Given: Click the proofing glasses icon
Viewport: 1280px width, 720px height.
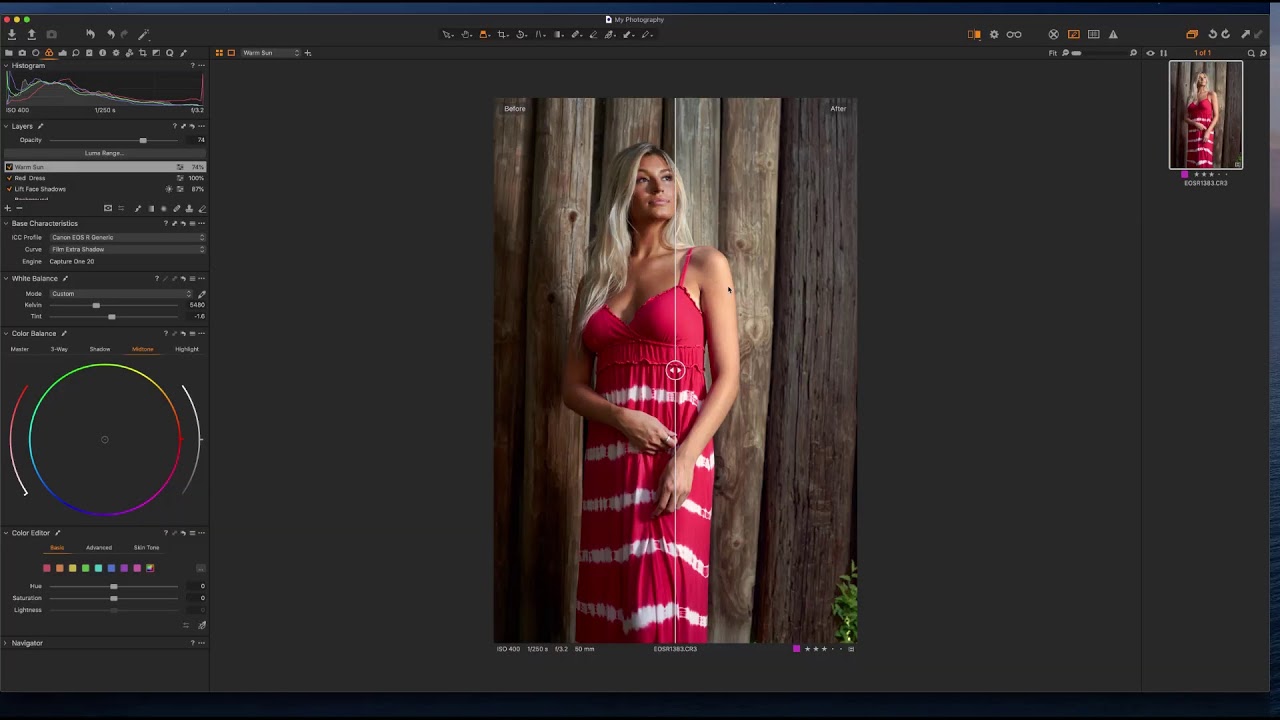Looking at the screenshot, I should click(1014, 34).
